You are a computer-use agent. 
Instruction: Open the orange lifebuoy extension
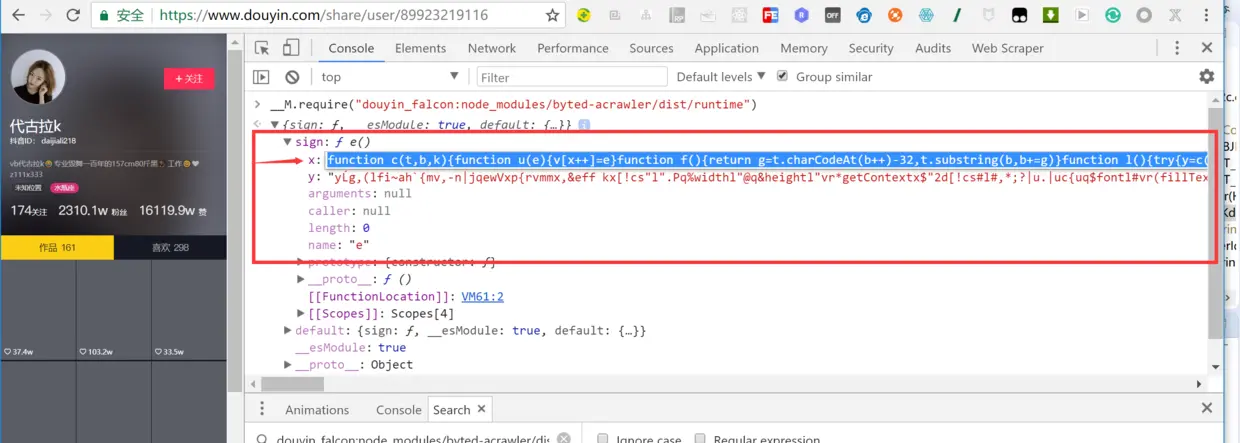point(895,15)
